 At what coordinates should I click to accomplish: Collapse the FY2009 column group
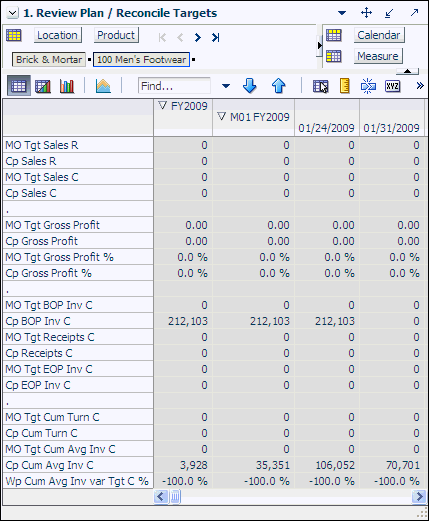(x=162, y=106)
